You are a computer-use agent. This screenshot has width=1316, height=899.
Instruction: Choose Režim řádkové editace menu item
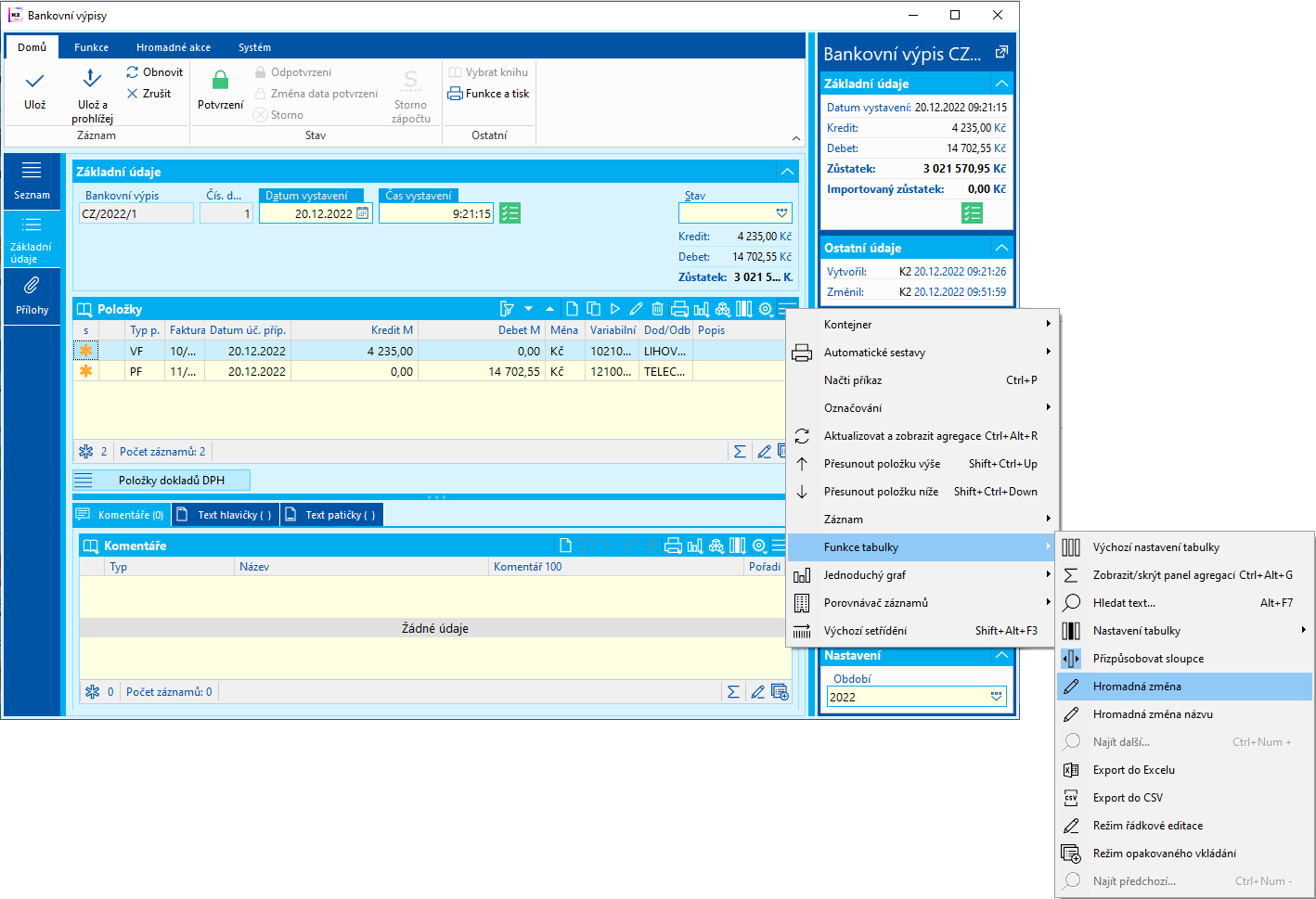[1184, 826]
